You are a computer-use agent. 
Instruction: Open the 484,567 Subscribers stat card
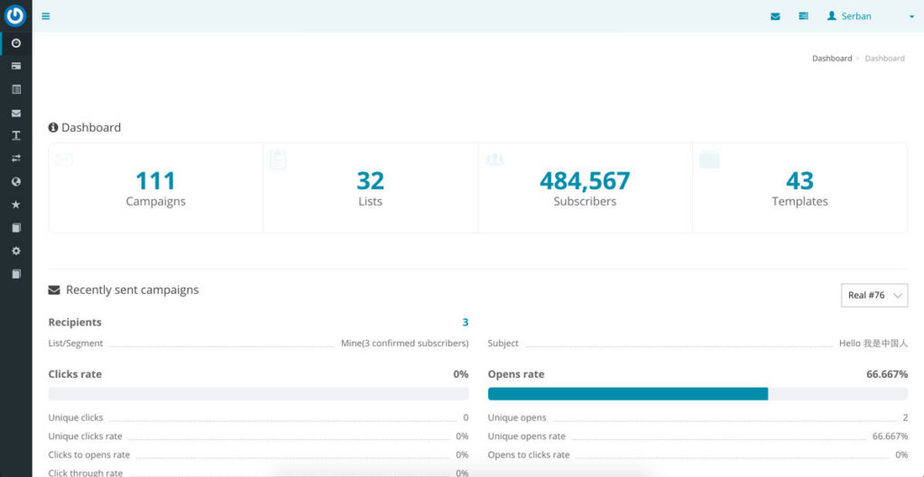585,188
